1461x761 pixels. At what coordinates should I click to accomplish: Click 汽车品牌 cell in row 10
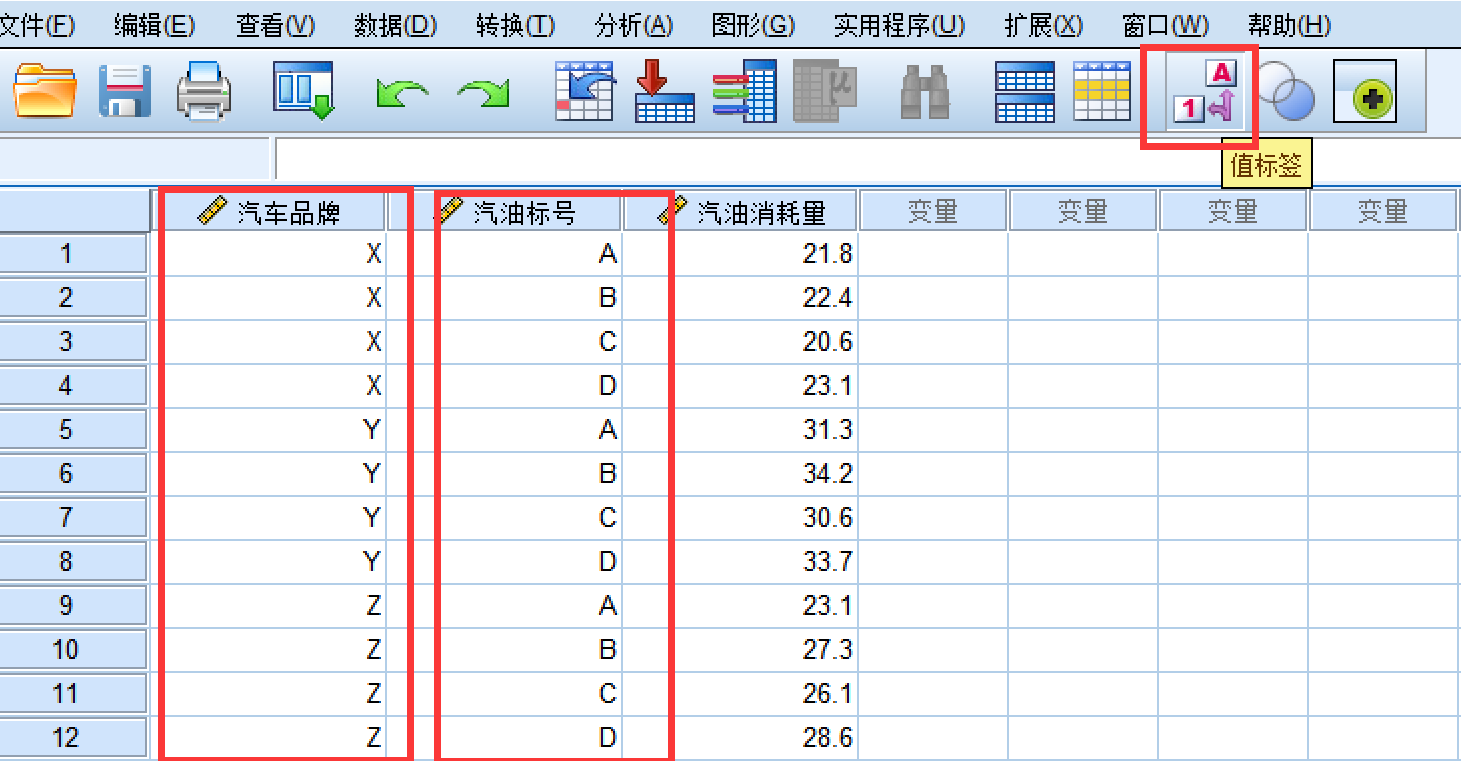[x=270, y=650]
